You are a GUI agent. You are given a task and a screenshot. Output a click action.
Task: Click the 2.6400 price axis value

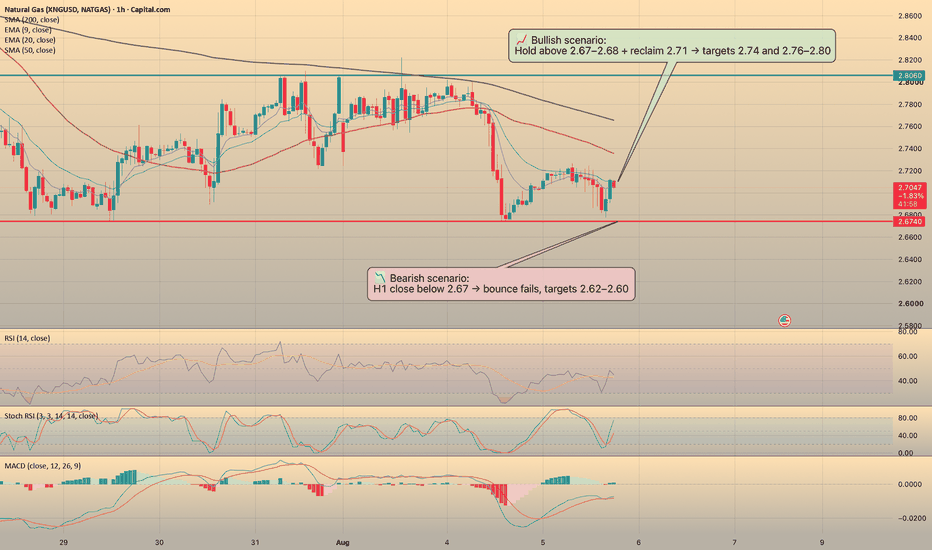coord(910,259)
